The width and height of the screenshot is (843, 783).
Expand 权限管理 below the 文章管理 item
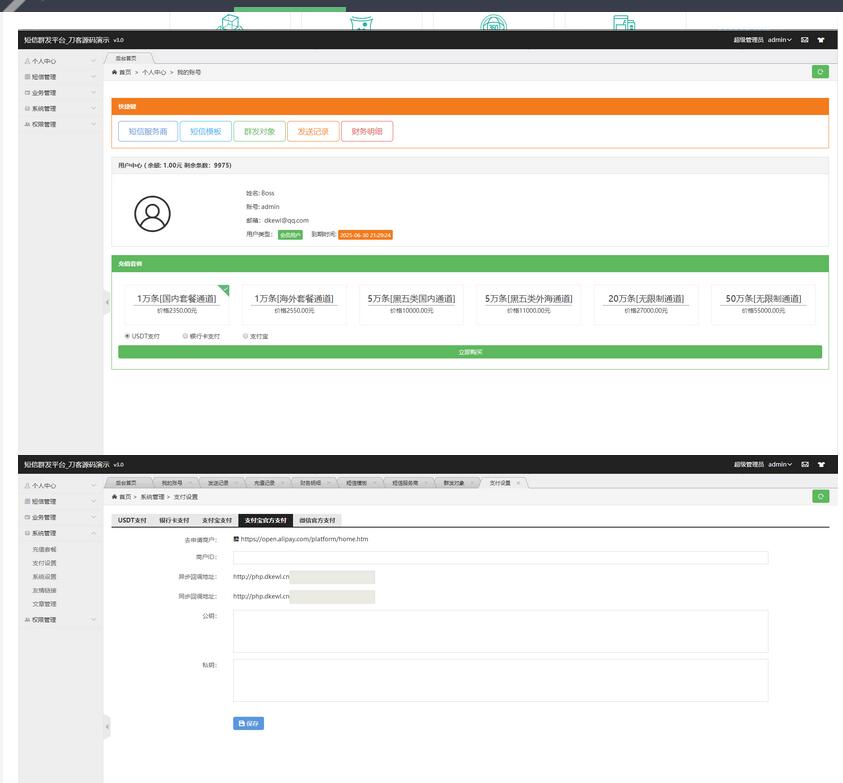click(60, 620)
